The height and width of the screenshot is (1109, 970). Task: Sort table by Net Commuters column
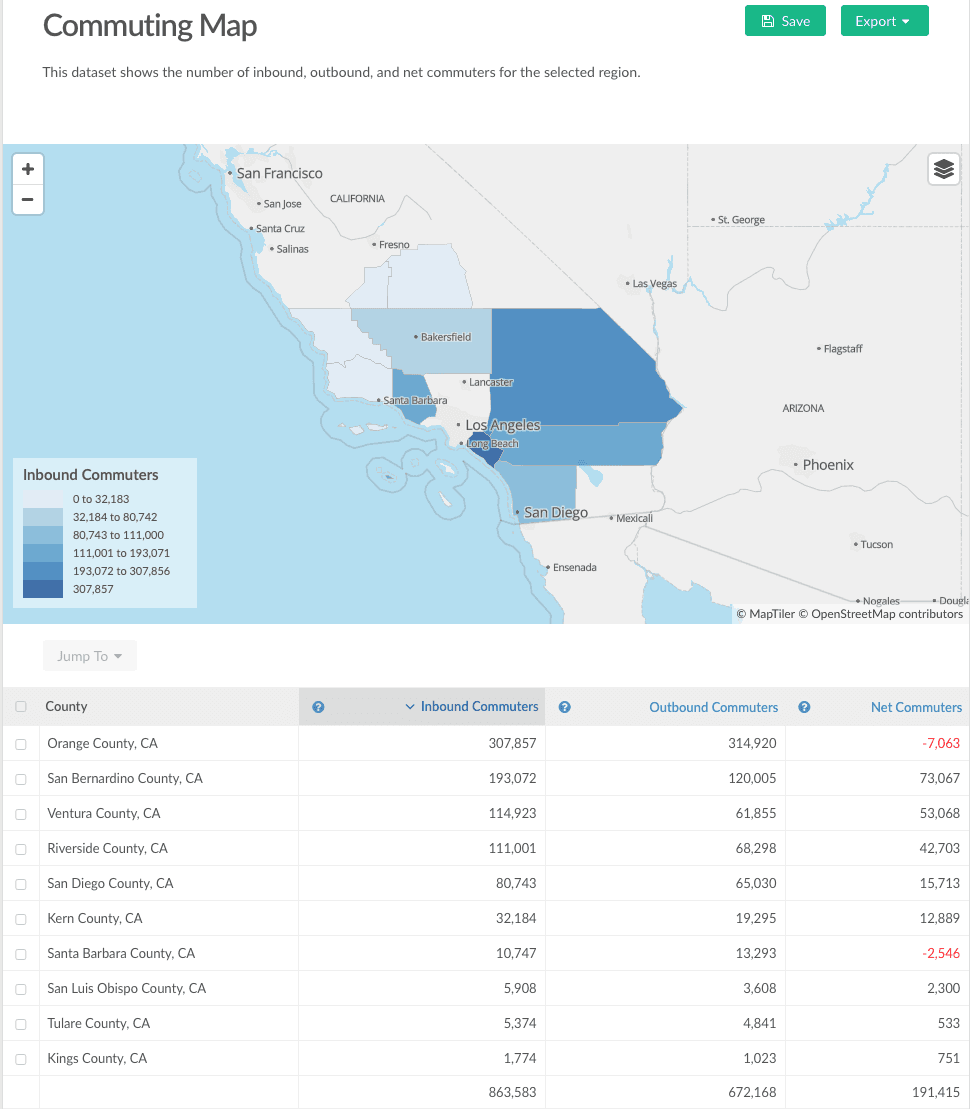(x=916, y=707)
